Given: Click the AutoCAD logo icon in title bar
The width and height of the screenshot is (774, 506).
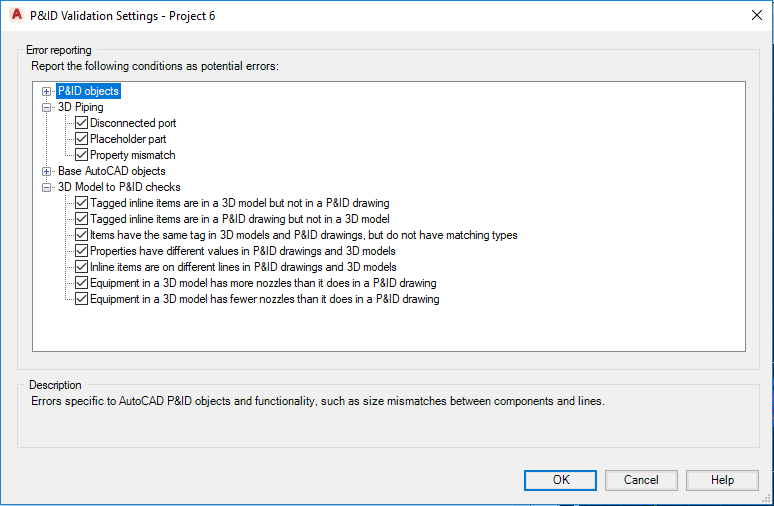Looking at the screenshot, I should [x=15, y=16].
